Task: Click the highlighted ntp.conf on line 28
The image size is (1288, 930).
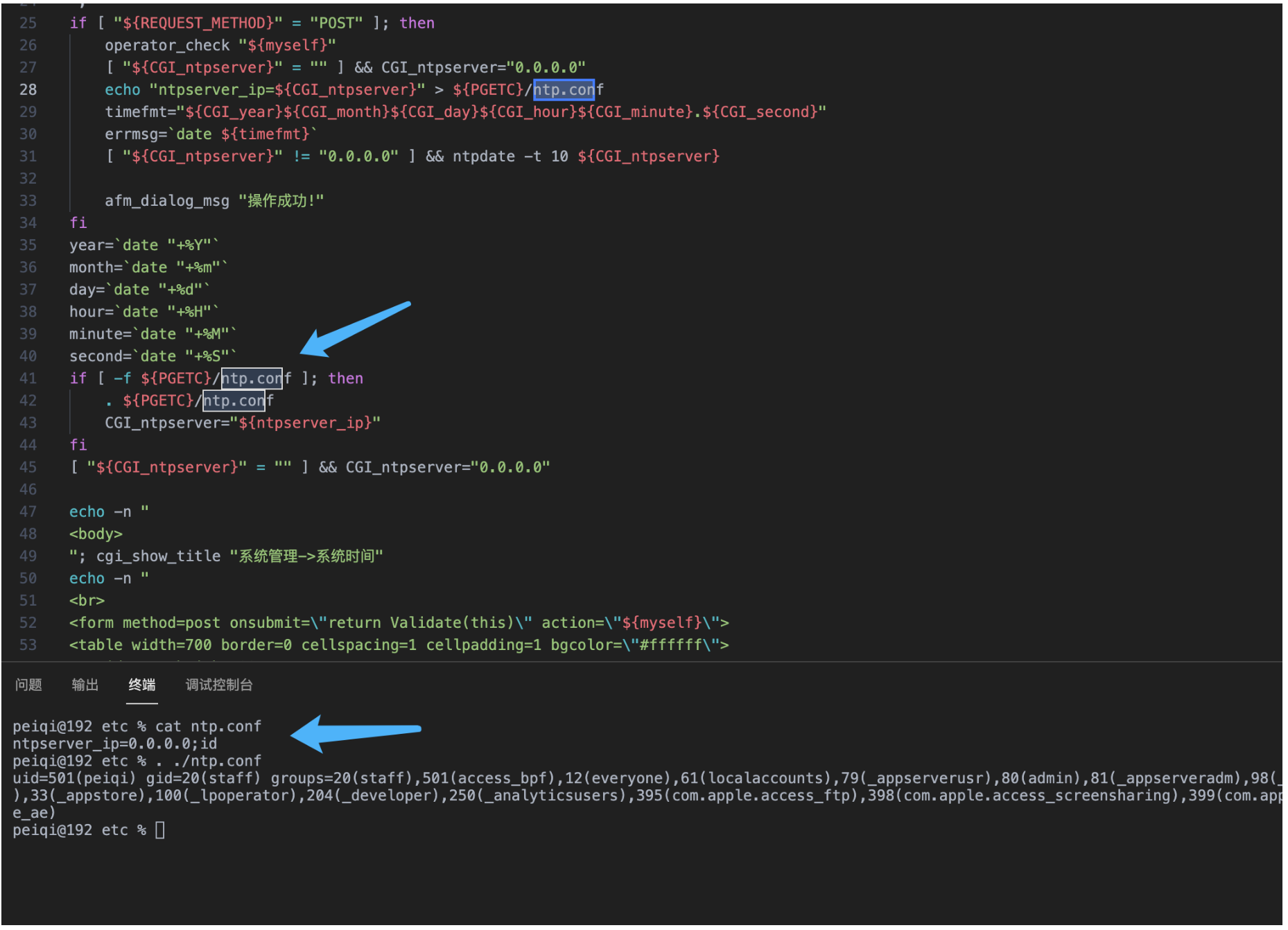Action: coord(564,89)
